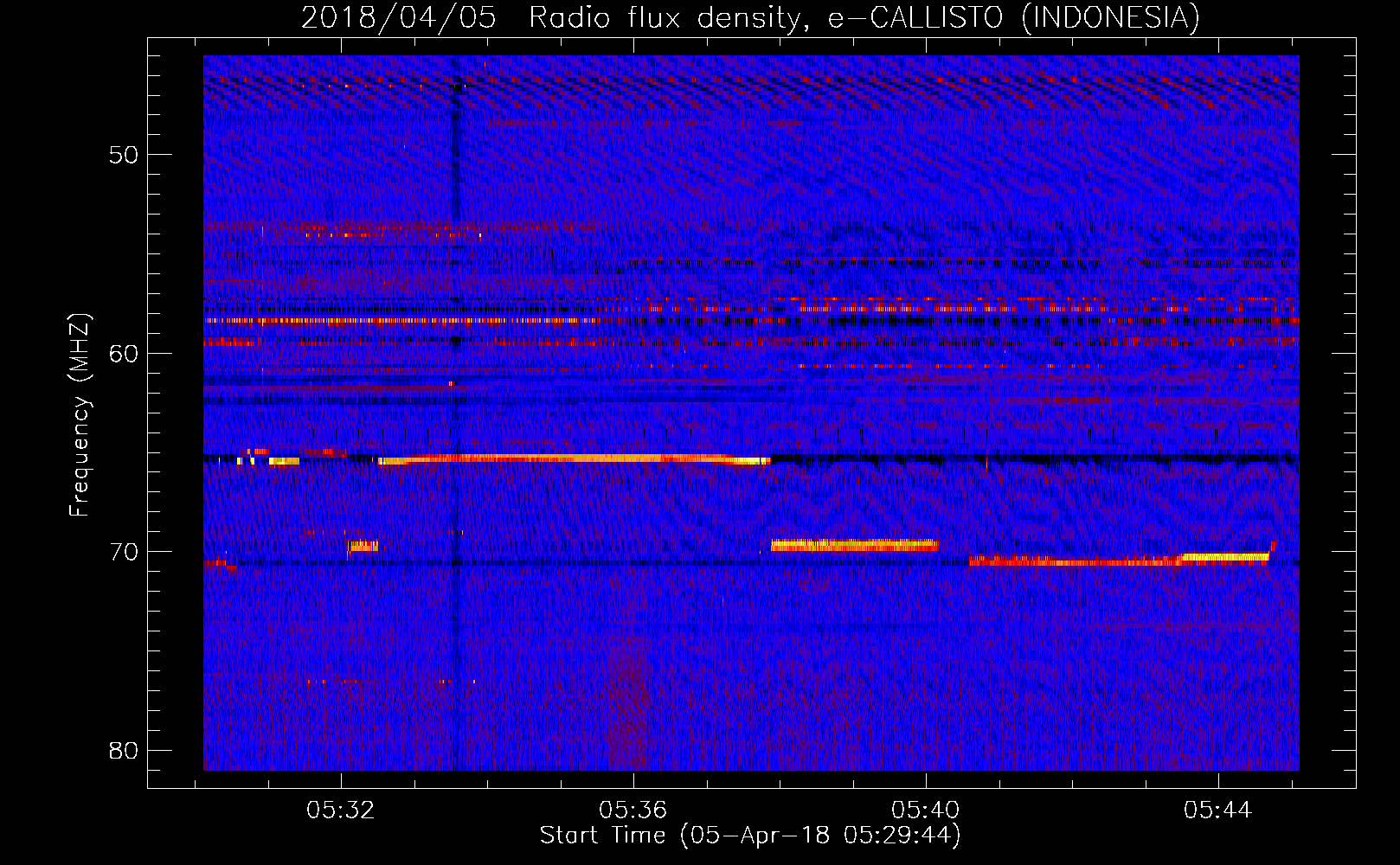Click the '50' frequency tick label

(x=125, y=155)
